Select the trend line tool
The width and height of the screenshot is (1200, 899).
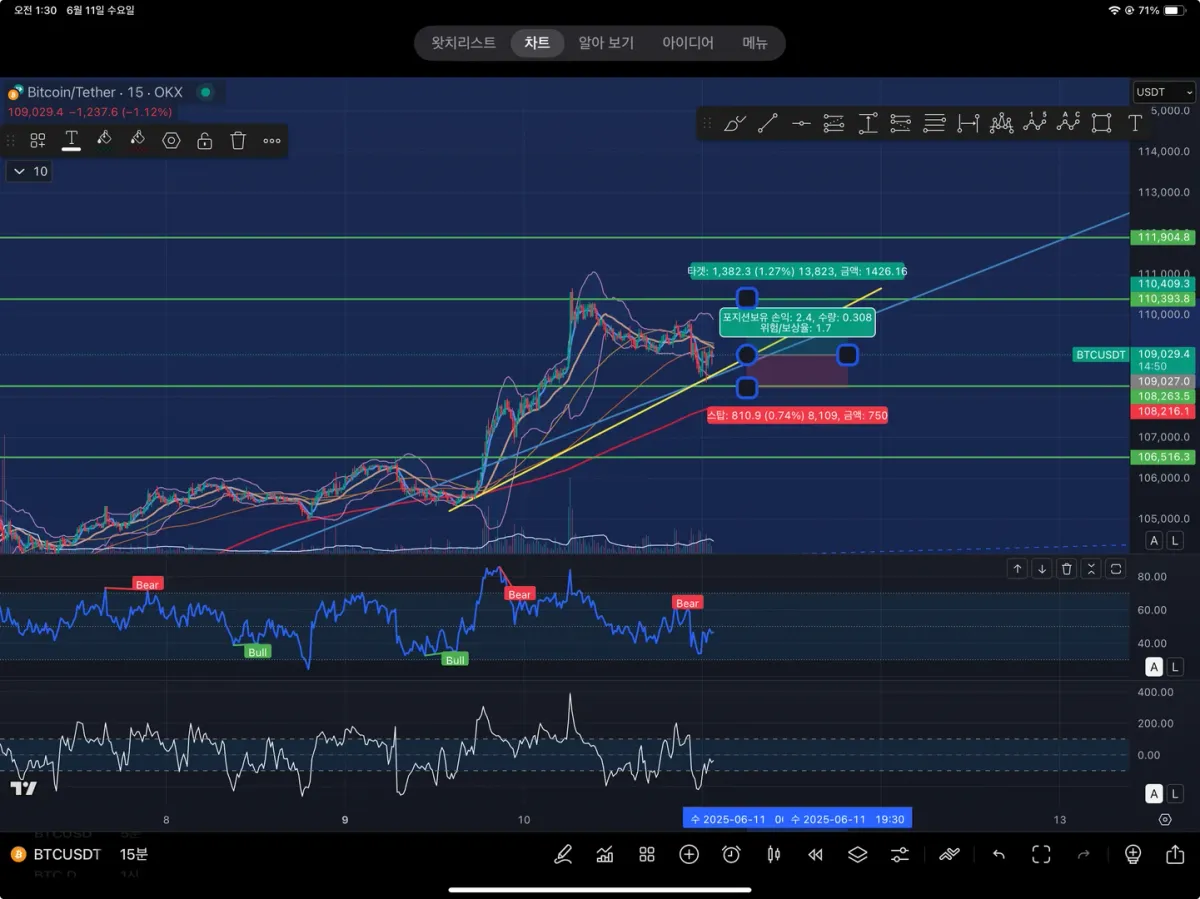click(x=768, y=124)
